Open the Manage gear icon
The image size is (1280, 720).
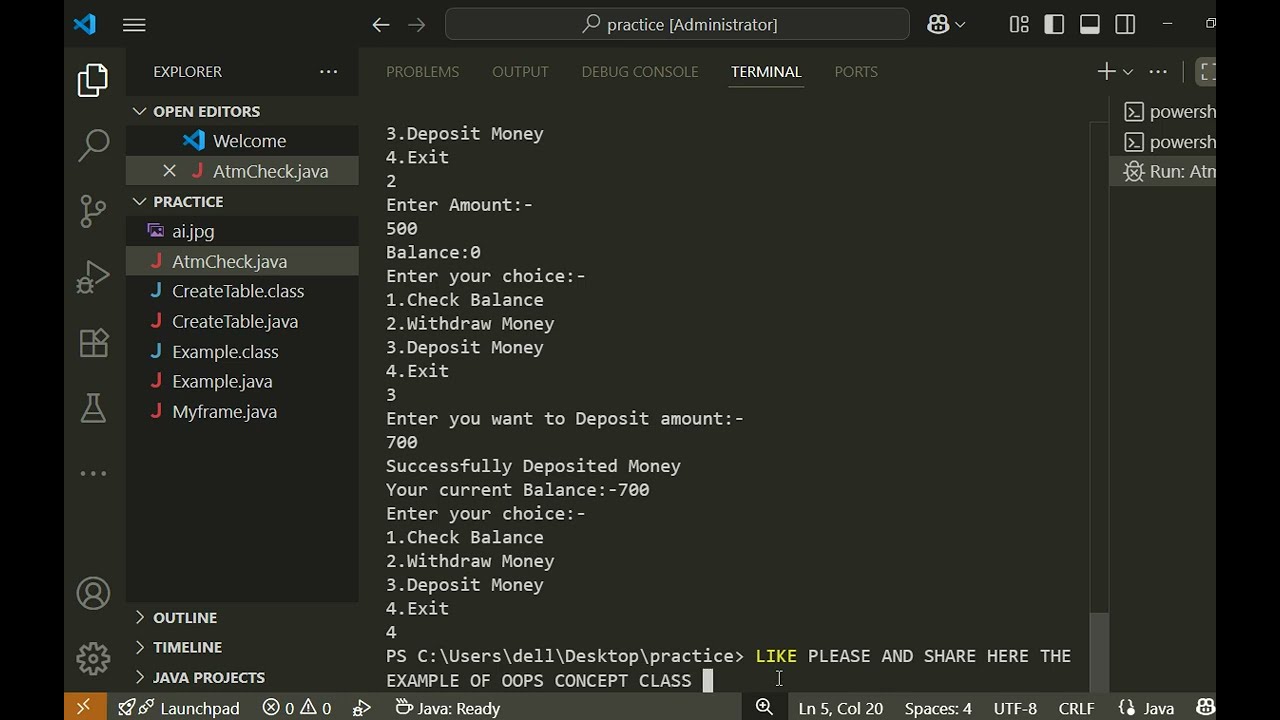tap(93, 658)
